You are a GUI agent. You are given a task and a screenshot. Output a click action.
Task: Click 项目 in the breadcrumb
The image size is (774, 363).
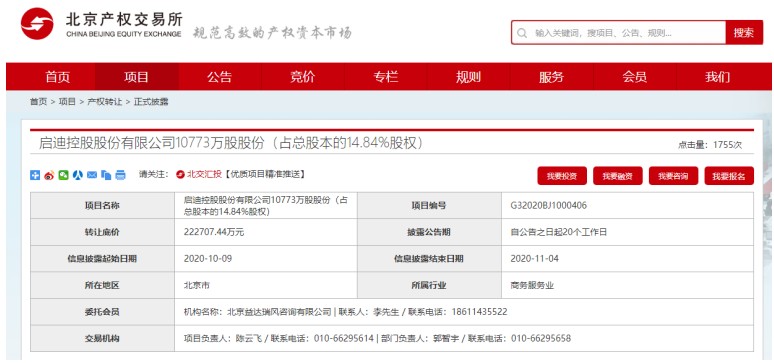67,102
